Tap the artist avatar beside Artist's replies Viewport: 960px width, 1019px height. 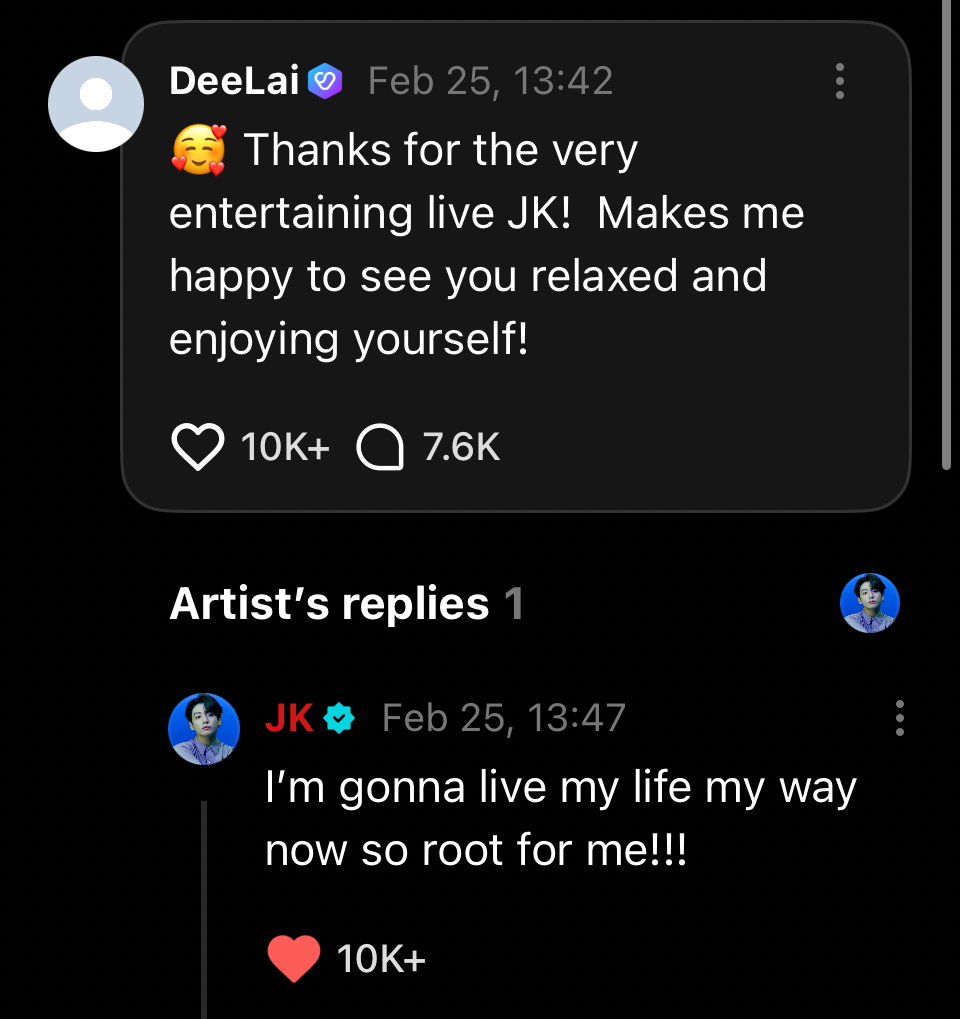coord(870,603)
